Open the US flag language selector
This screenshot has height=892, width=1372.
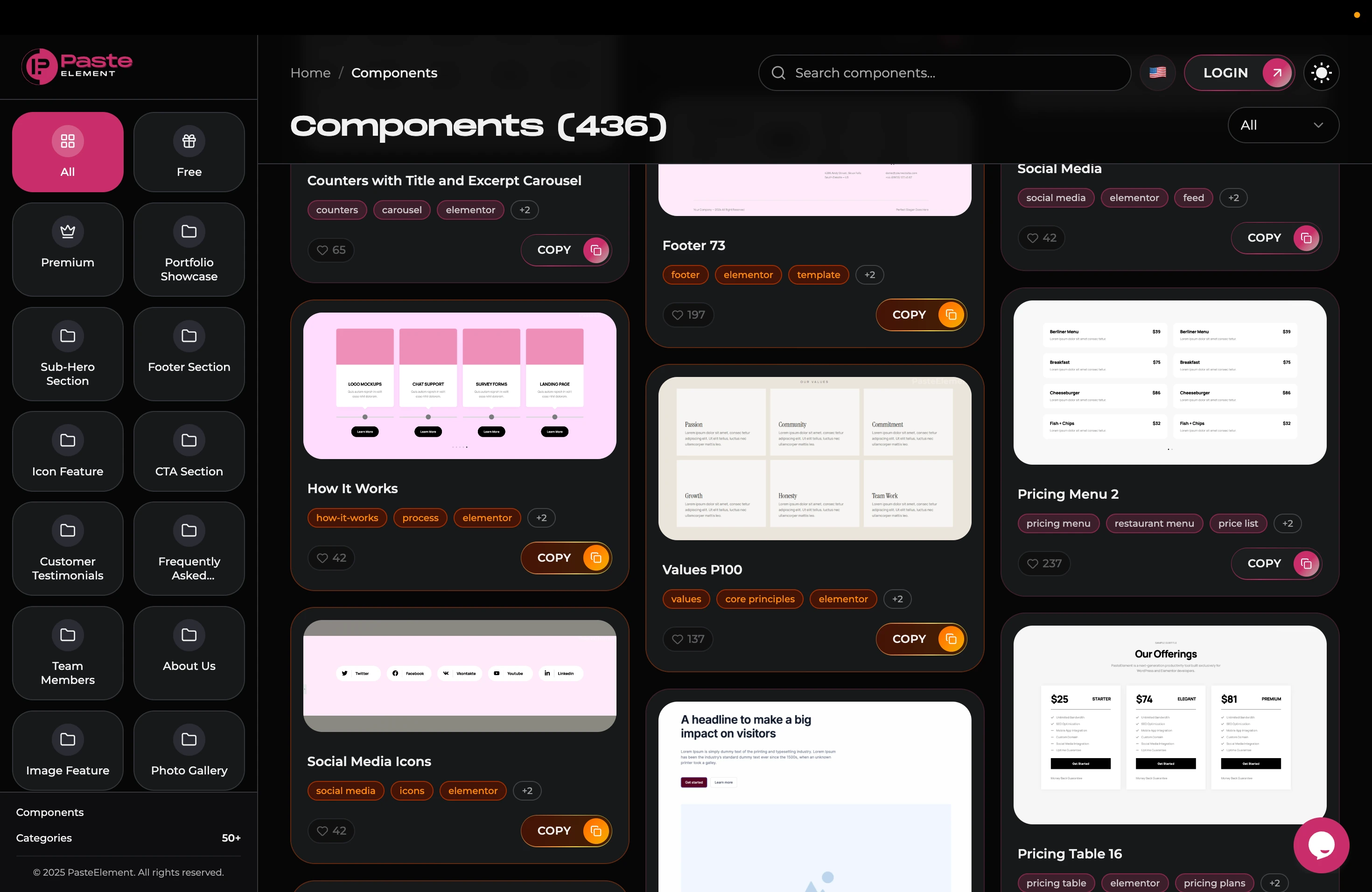(1157, 73)
